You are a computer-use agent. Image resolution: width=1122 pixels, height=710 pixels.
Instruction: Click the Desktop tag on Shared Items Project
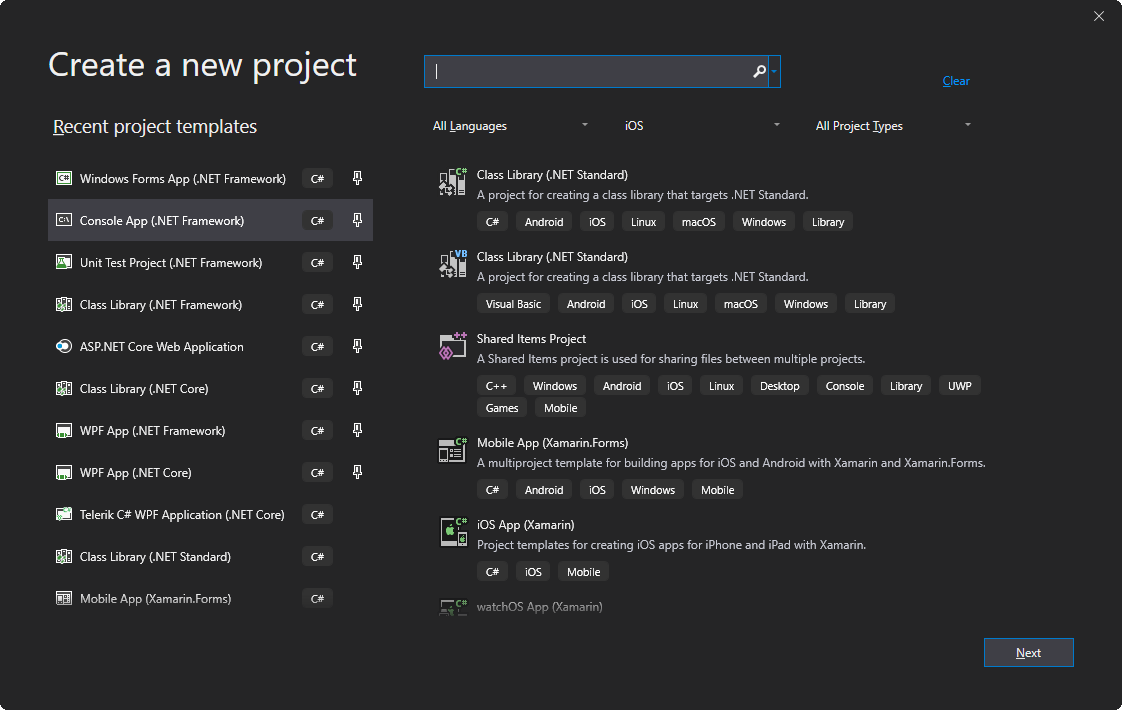click(779, 386)
